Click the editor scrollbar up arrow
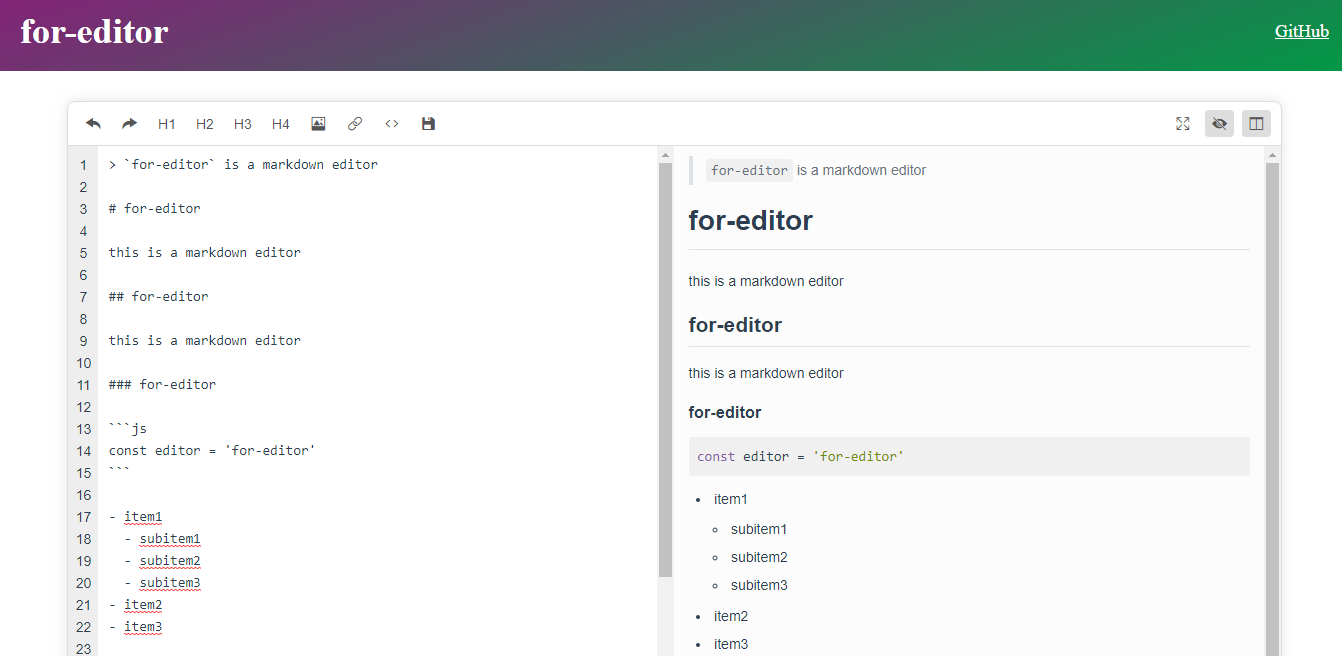The width and height of the screenshot is (1342, 656). click(x=665, y=155)
